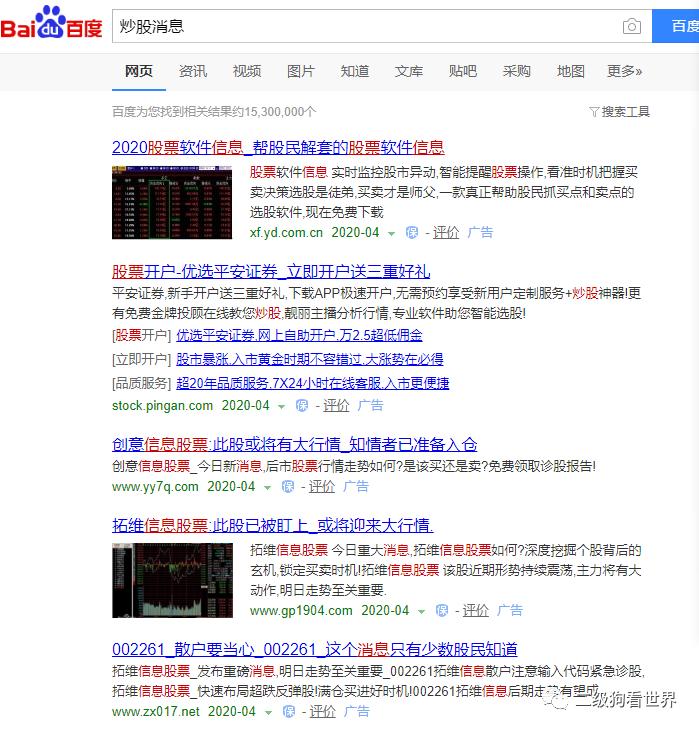699x730 pixels.
Task: Click the 保 badge for www.gp1904.com result
Action: tap(441, 610)
